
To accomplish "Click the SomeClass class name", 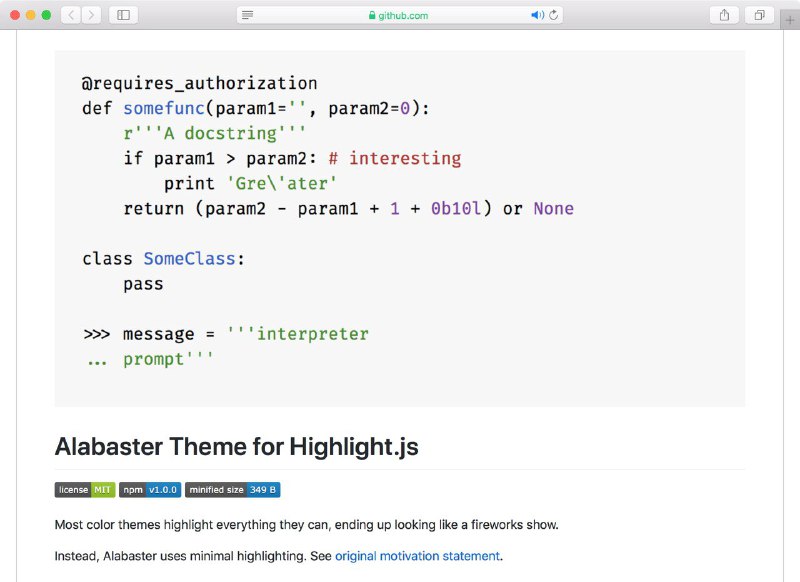I will (189, 259).
